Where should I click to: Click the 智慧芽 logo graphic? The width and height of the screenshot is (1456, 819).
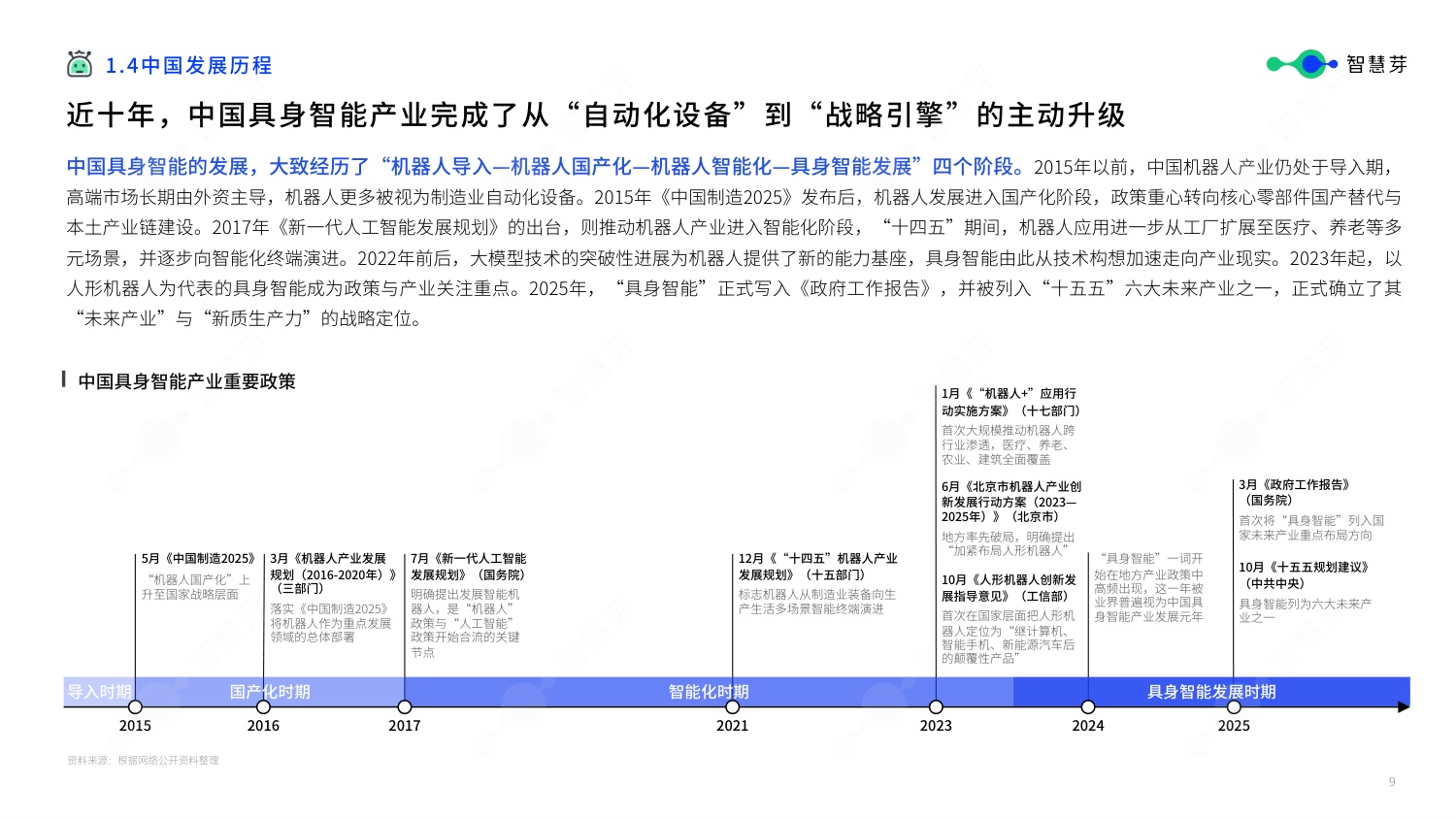[x=1337, y=64]
